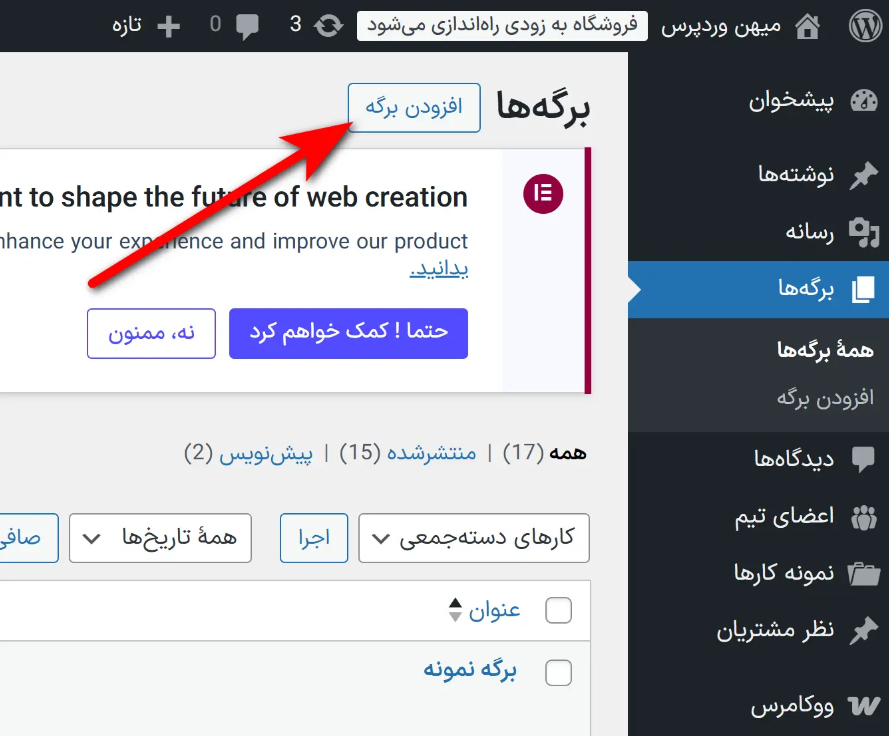
Task: Dismiss the notice with نه، ممنون
Action: point(151,333)
